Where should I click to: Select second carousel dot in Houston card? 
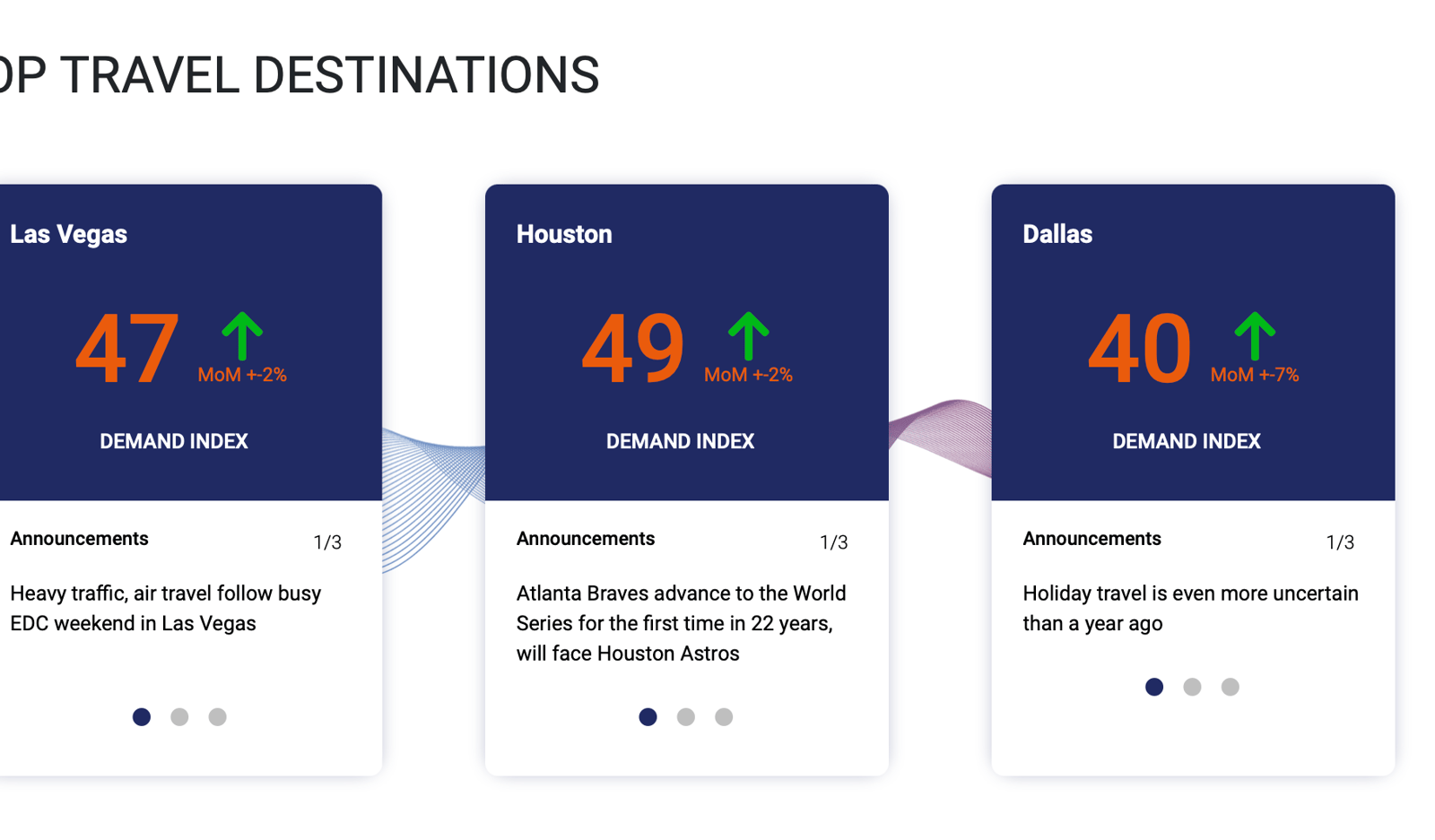tap(686, 716)
